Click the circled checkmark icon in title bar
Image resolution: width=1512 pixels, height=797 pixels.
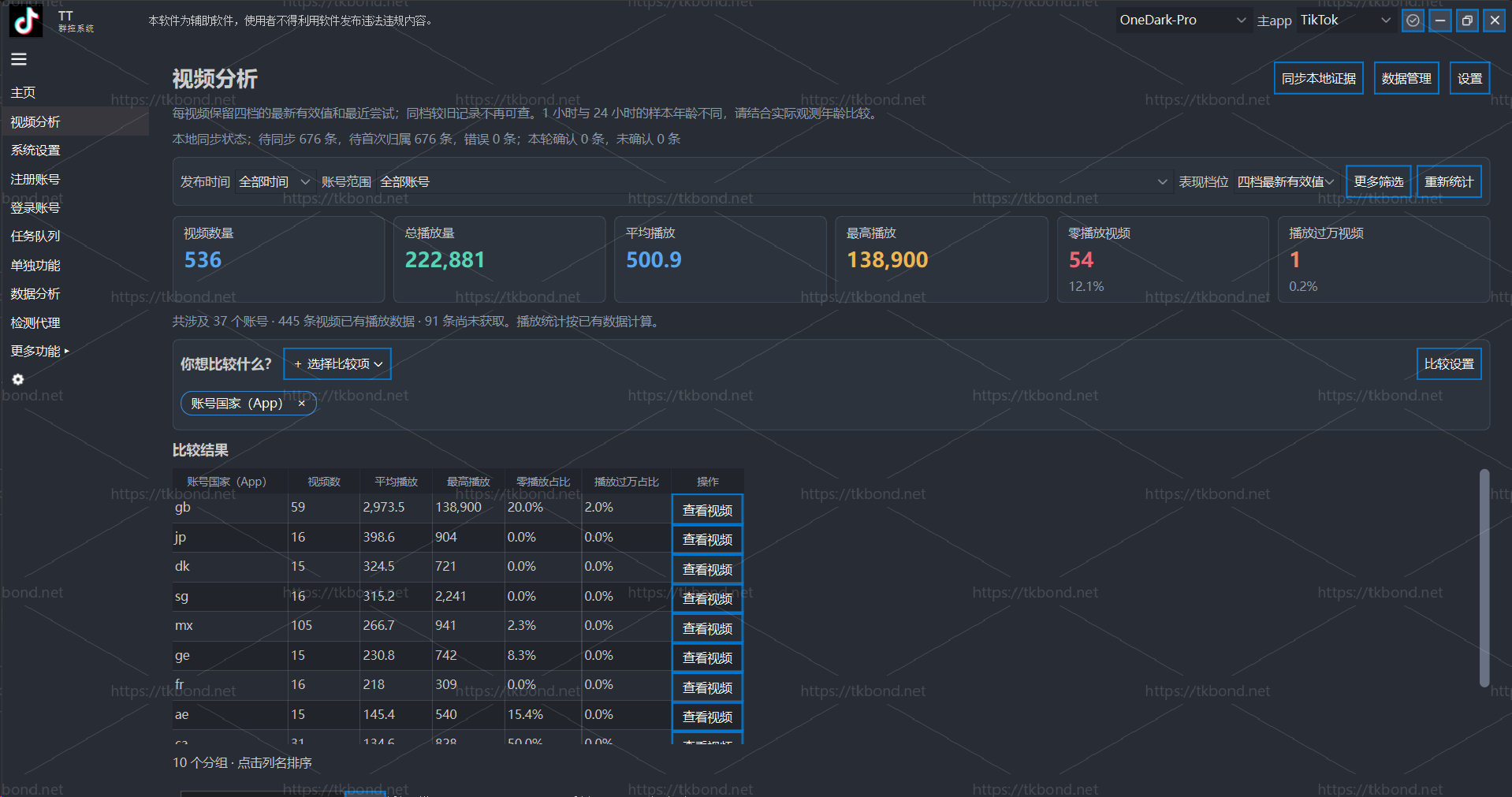[x=1413, y=20]
